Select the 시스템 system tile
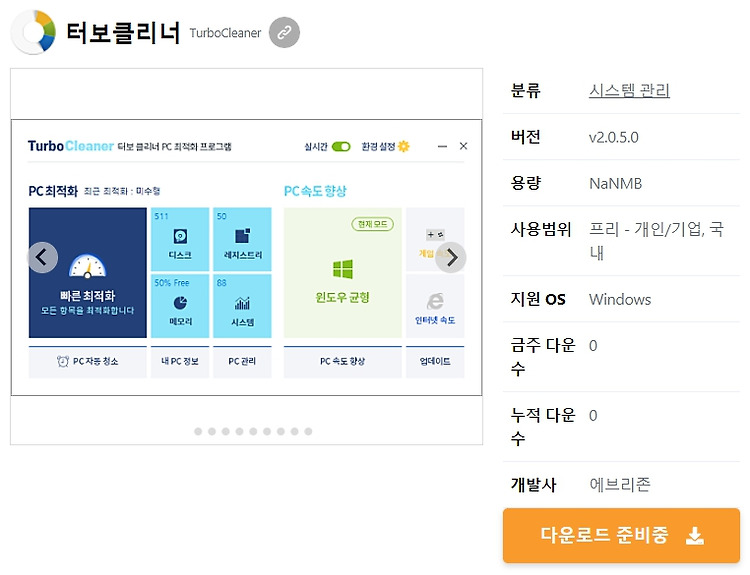750x575 pixels. pyautogui.click(x=243, y=306)
